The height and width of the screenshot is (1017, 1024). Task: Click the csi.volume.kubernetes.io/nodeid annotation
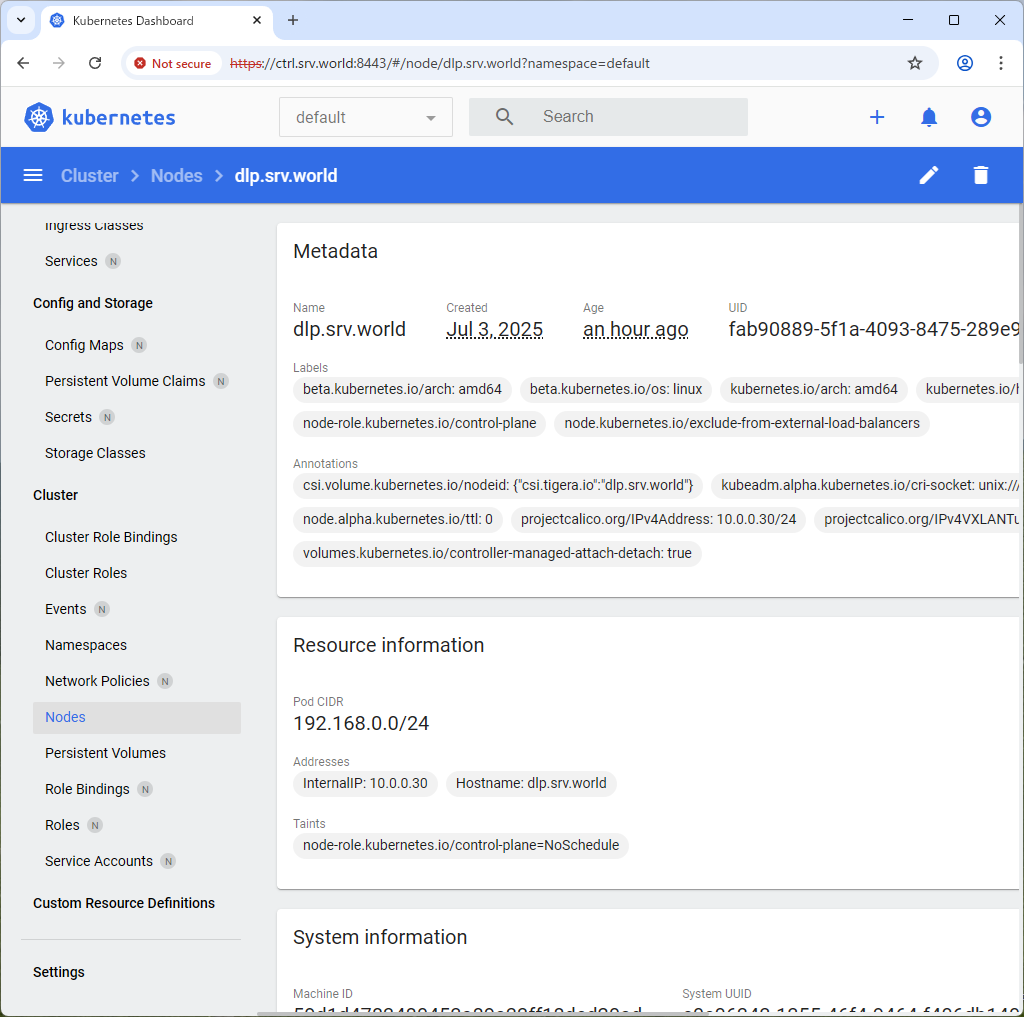[498, 485]
